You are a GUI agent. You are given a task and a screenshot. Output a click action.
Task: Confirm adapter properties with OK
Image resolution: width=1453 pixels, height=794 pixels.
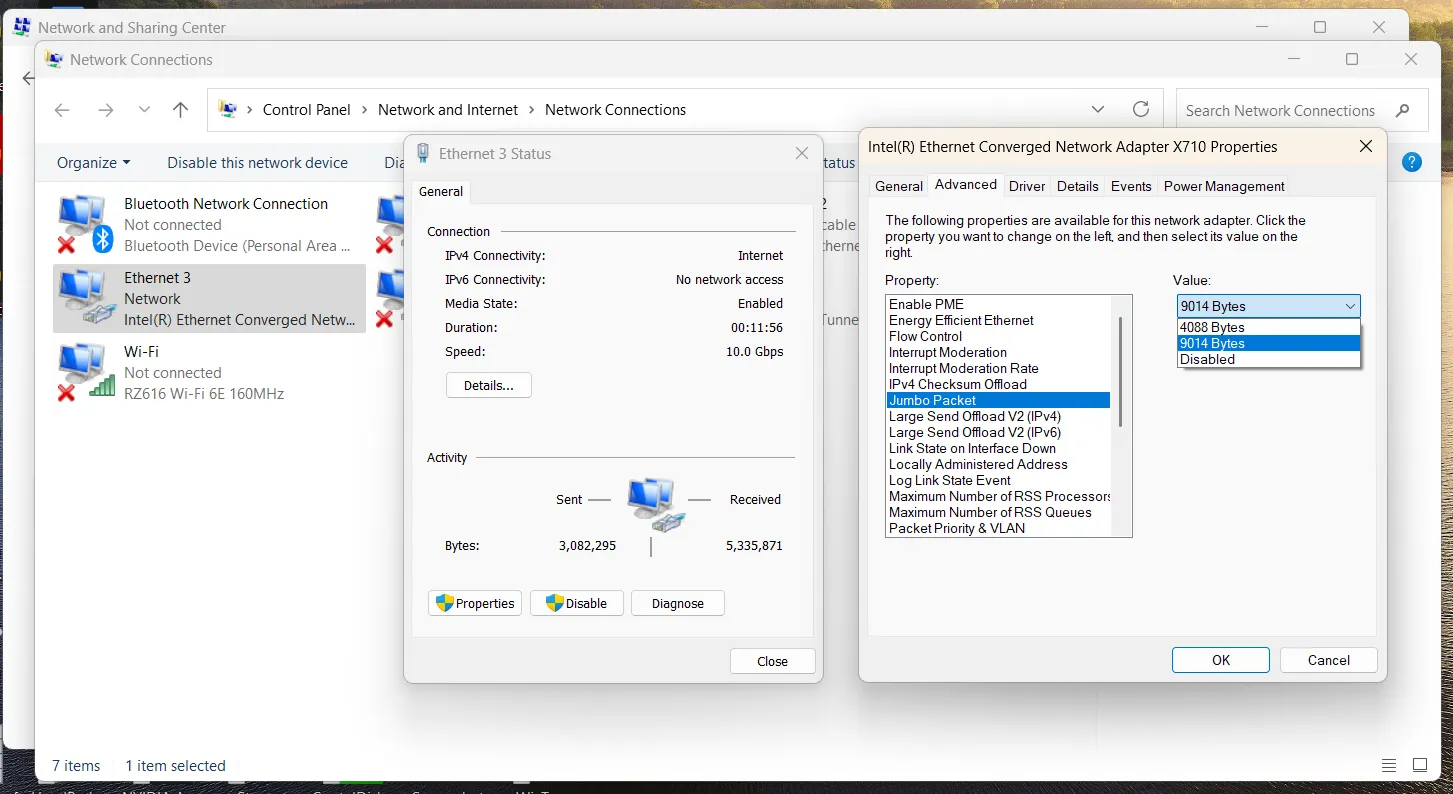(1220, 660)
